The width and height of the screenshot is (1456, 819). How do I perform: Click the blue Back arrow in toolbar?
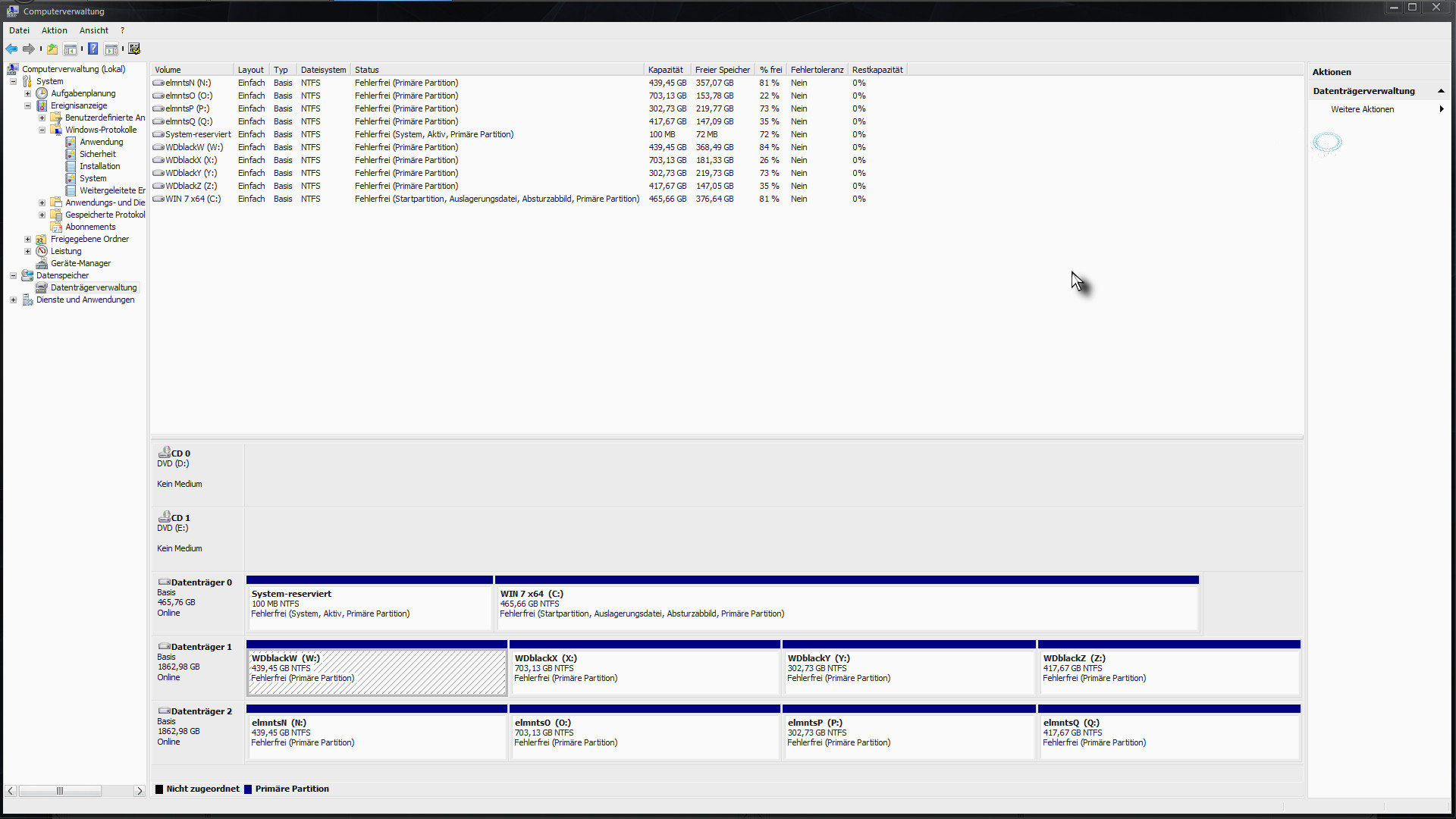tap(11, 49)
